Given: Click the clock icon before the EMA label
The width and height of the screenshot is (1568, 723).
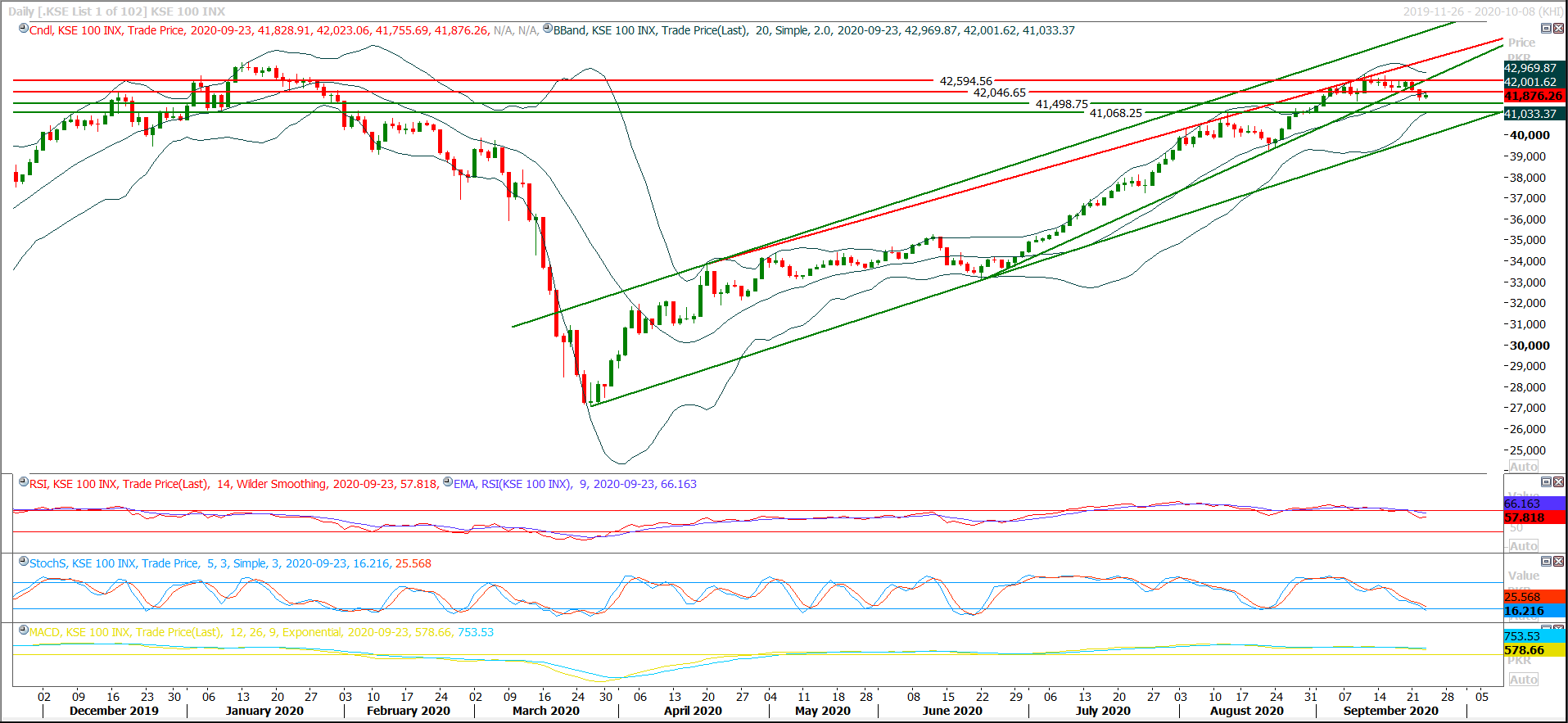Looking at the screenshot, I should point(448,482).
